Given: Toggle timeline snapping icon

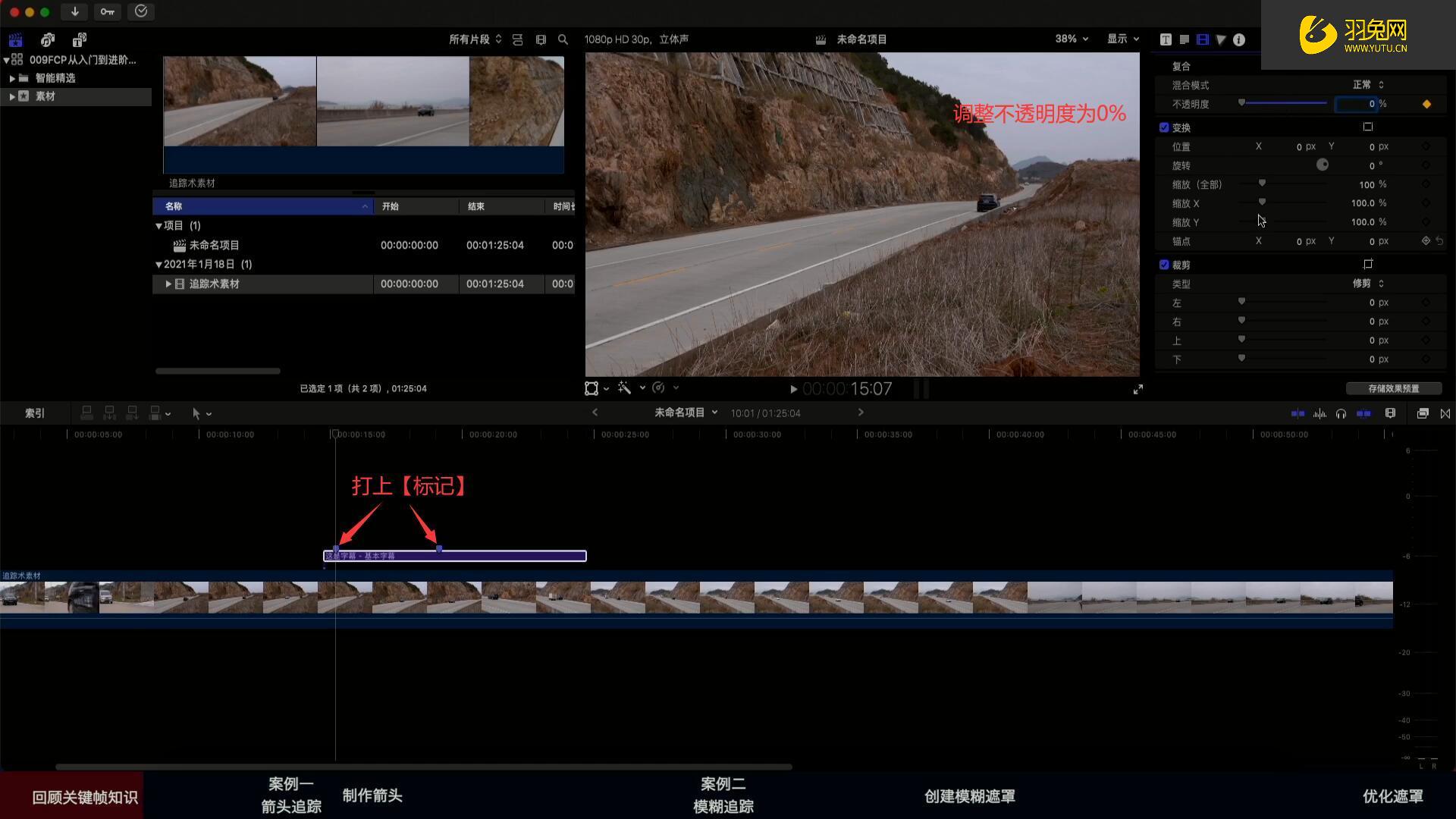Looking at the screenshot, I should point(1363,413).
